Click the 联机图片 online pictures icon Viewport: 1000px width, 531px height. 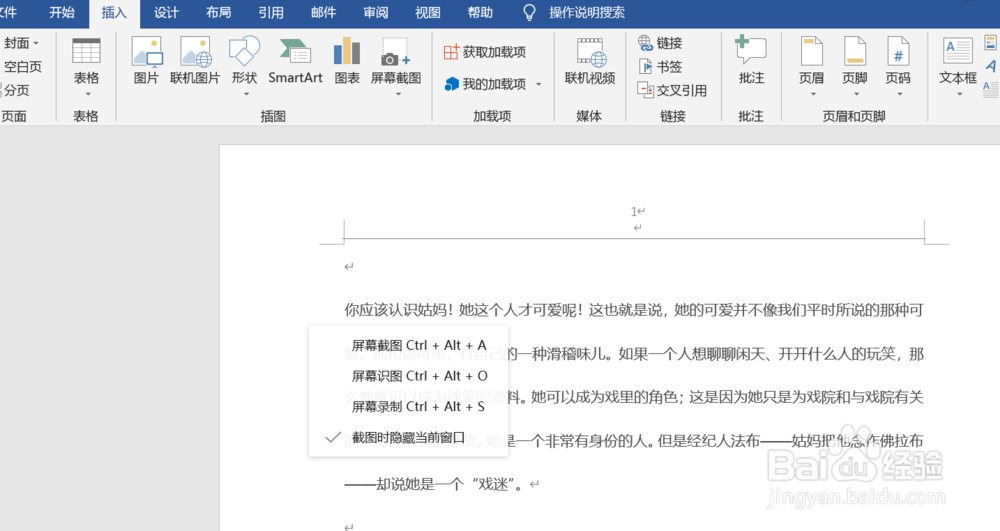[195, 52]
